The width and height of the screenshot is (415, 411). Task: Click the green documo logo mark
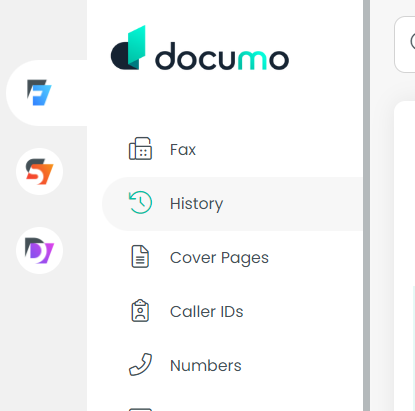[x=129, y=47]
